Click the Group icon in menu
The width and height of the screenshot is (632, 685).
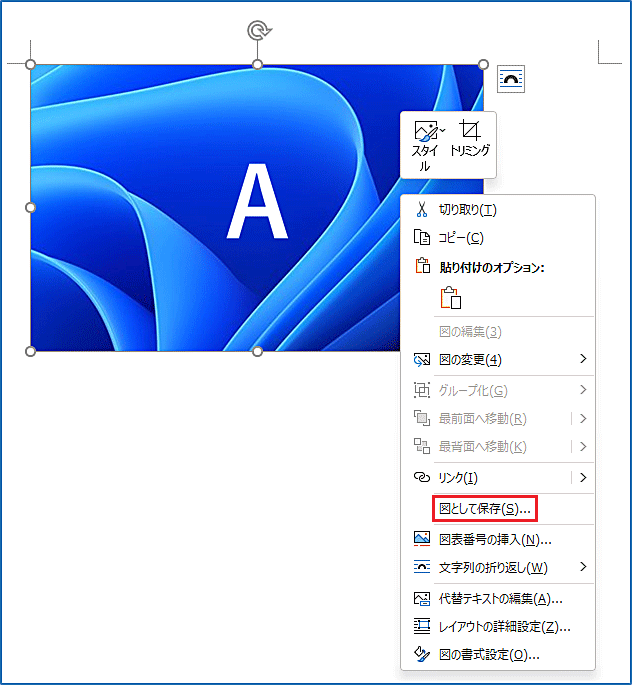[421, 390]
